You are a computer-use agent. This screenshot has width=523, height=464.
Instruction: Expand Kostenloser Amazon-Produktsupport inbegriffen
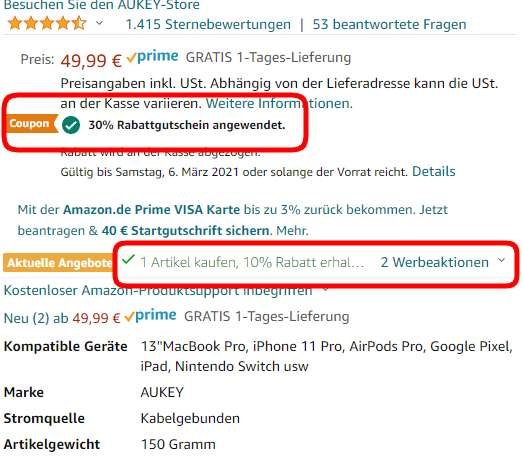click(165, 291)
